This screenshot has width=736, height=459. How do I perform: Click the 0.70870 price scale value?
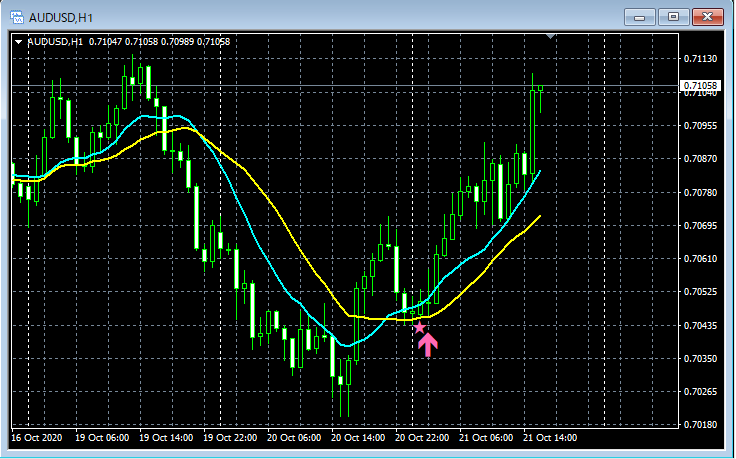pos(700,159)
